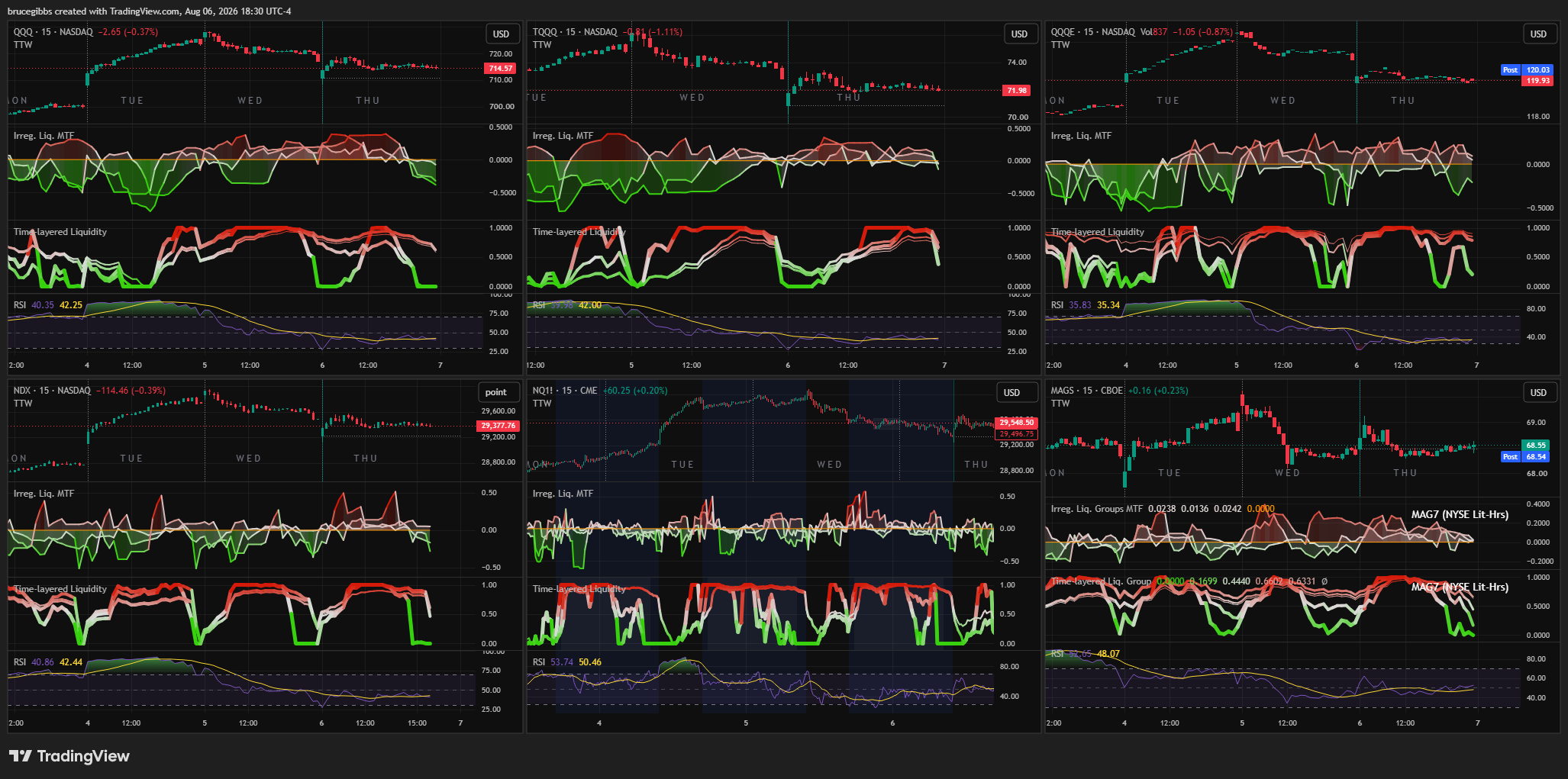This screenshot has height=779, width=1568.
Task: Select Irreg. Liq. MTF legend in QQQ panel
Action: click(44, 136)
